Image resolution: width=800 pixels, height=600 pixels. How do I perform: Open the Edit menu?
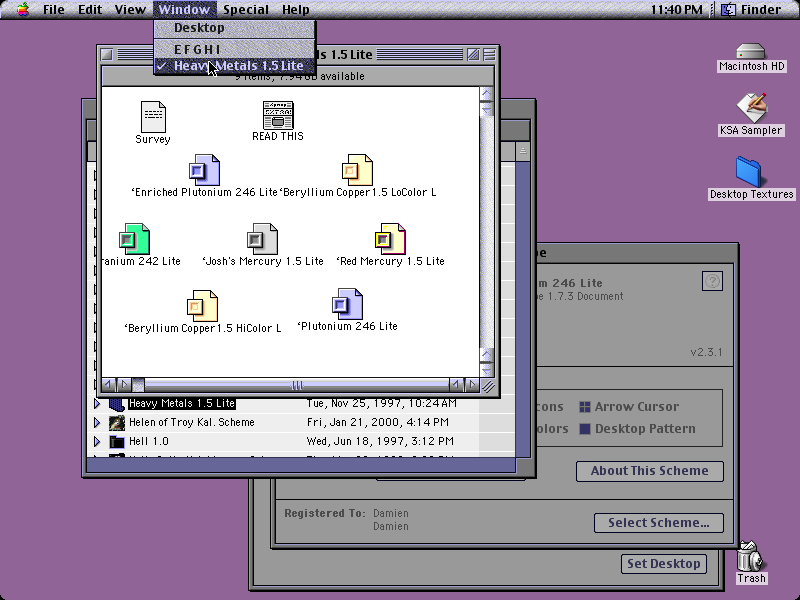tap(90, 9)
